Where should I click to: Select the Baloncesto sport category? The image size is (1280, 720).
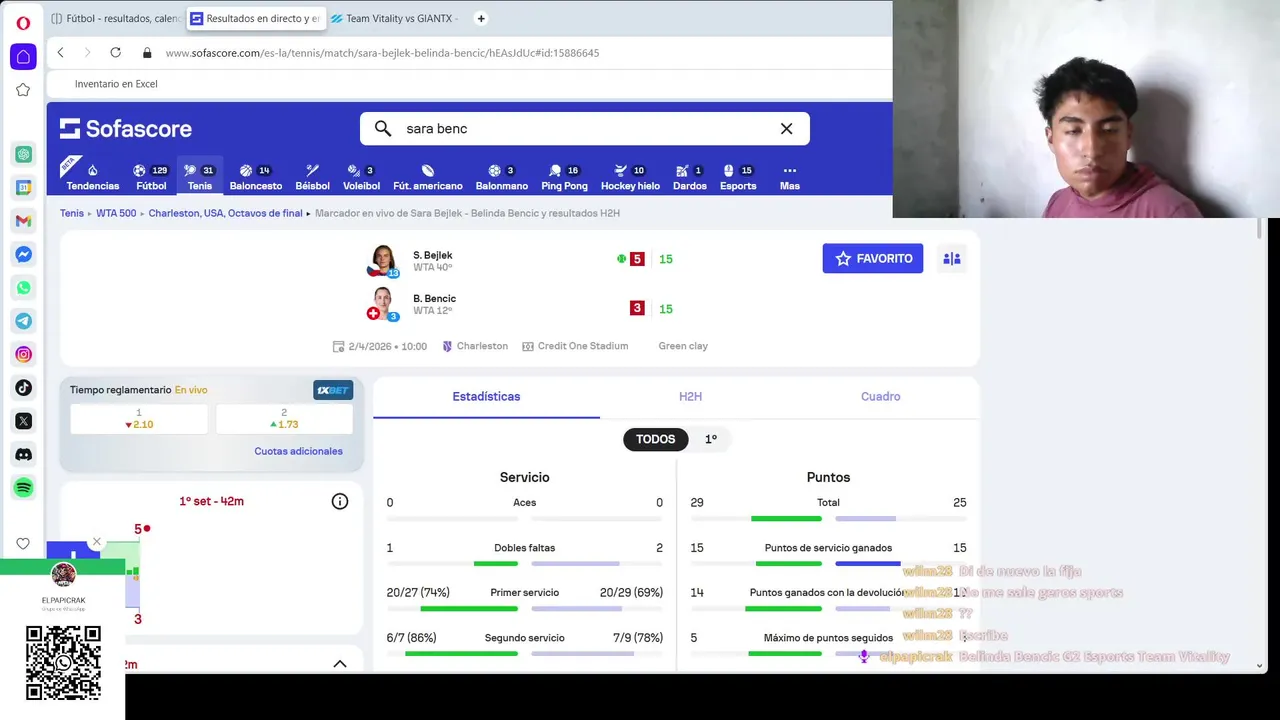256,177
